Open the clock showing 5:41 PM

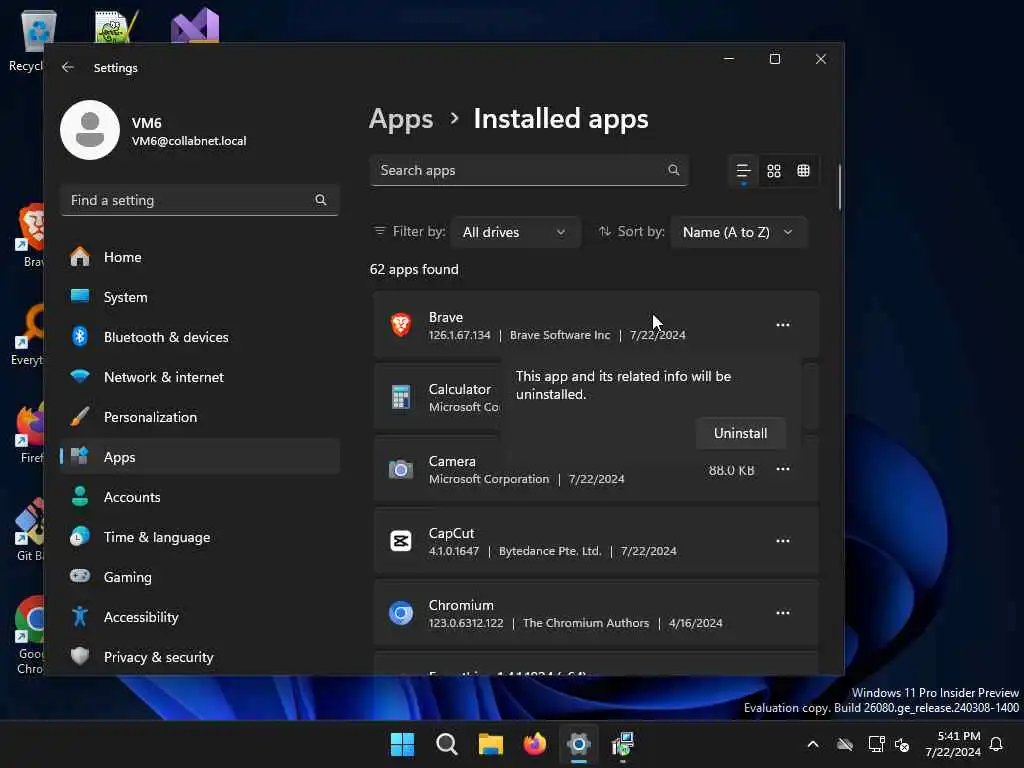pos(953,744)
